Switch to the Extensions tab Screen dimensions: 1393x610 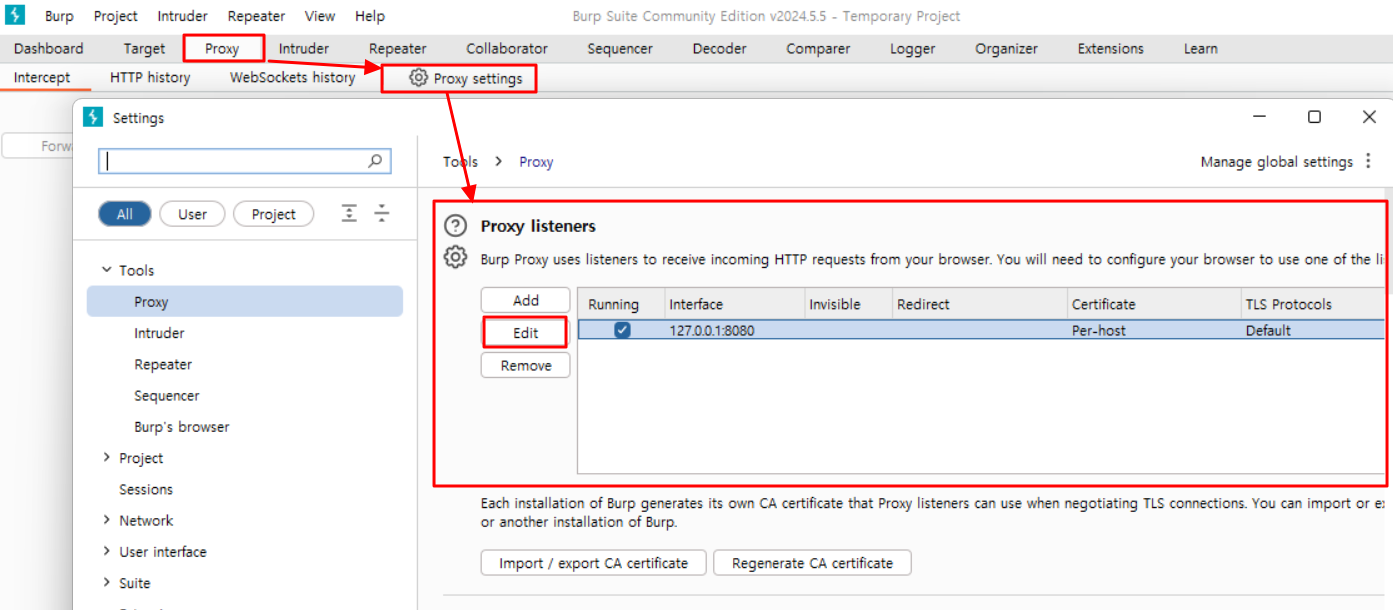(1110, 48)
